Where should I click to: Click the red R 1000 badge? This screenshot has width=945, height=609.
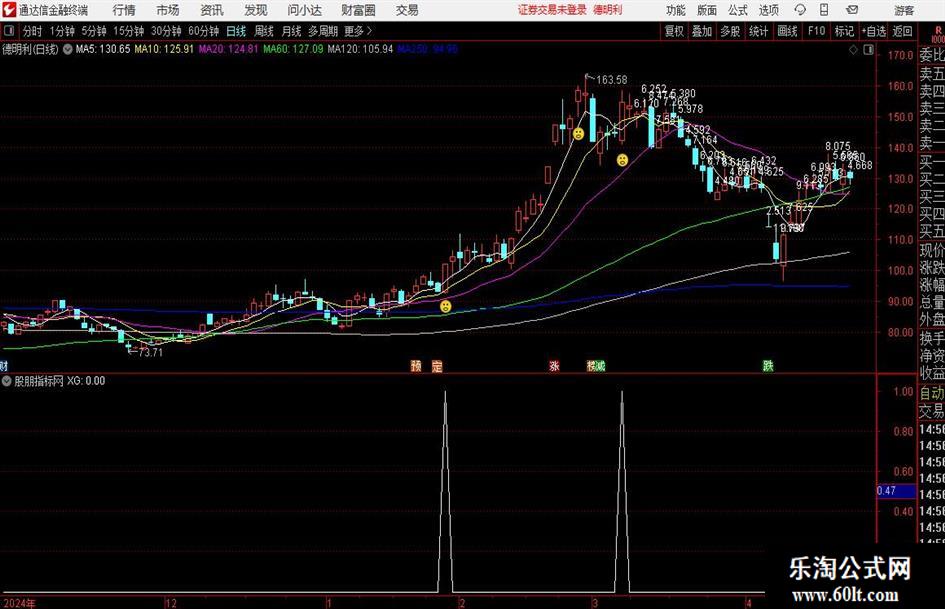click(938, 35)
